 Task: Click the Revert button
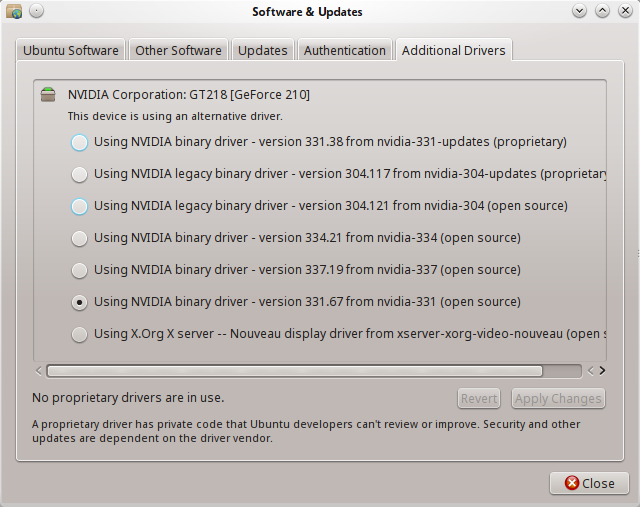click(x=479, y=398)
